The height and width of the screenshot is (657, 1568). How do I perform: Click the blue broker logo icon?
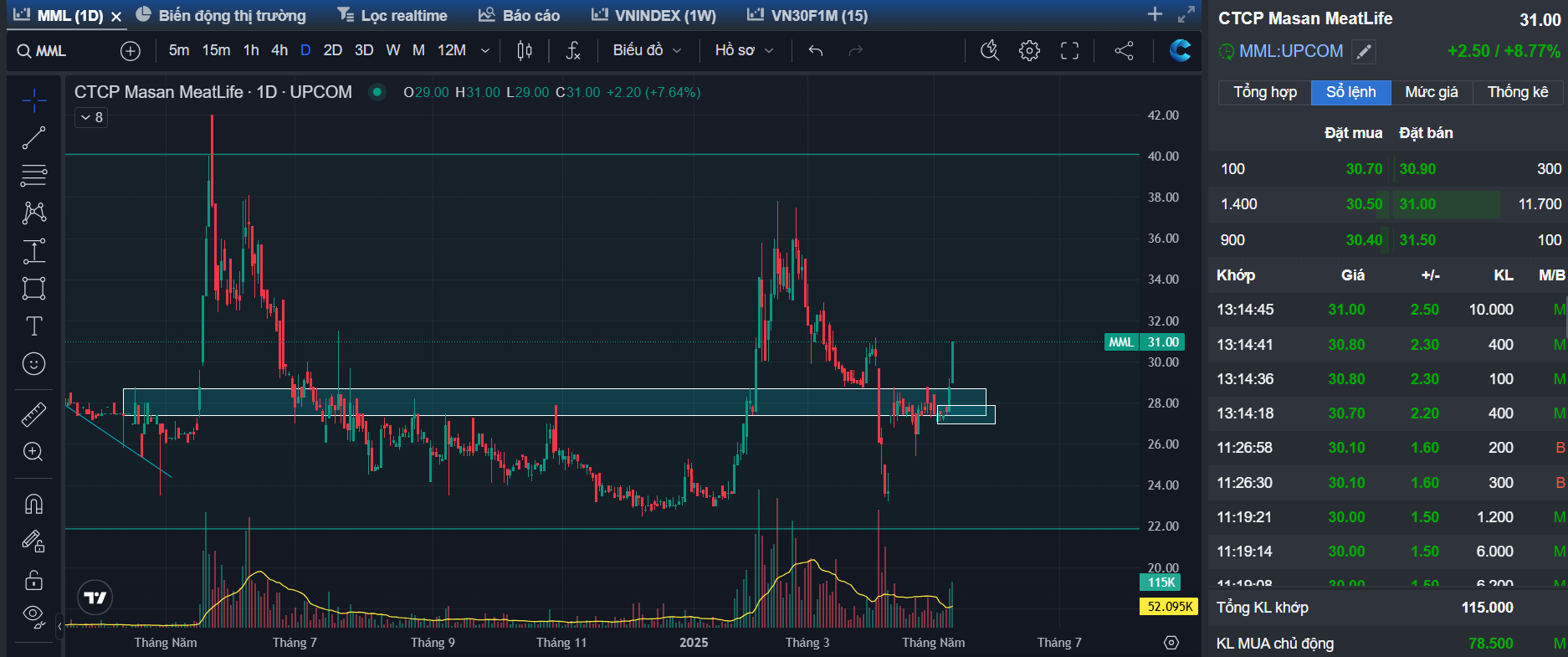coord(1181,51)
